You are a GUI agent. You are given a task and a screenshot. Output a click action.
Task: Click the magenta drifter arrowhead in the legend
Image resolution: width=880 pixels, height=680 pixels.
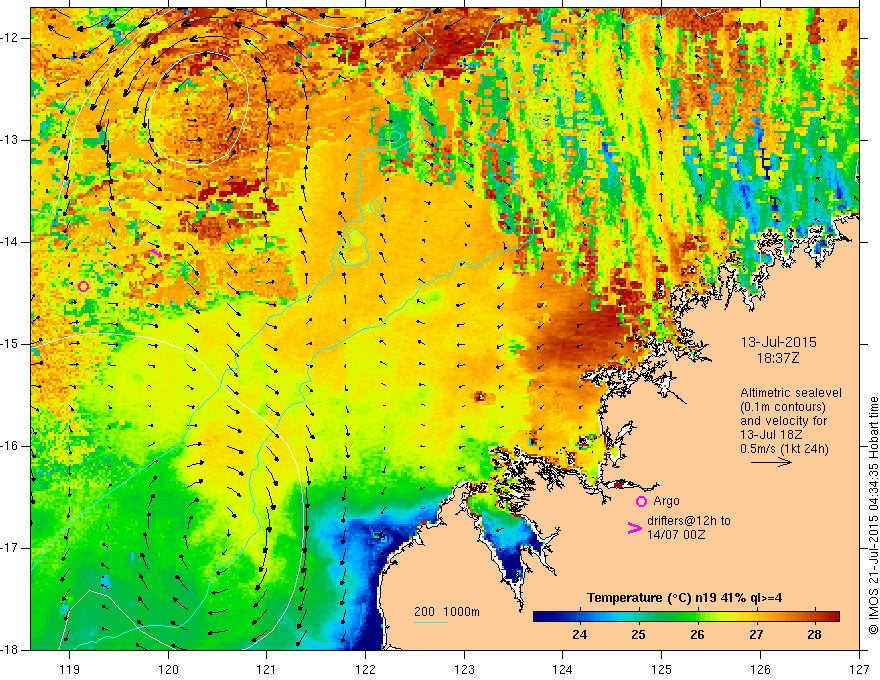pyautogui.click(x=634, y=528)
